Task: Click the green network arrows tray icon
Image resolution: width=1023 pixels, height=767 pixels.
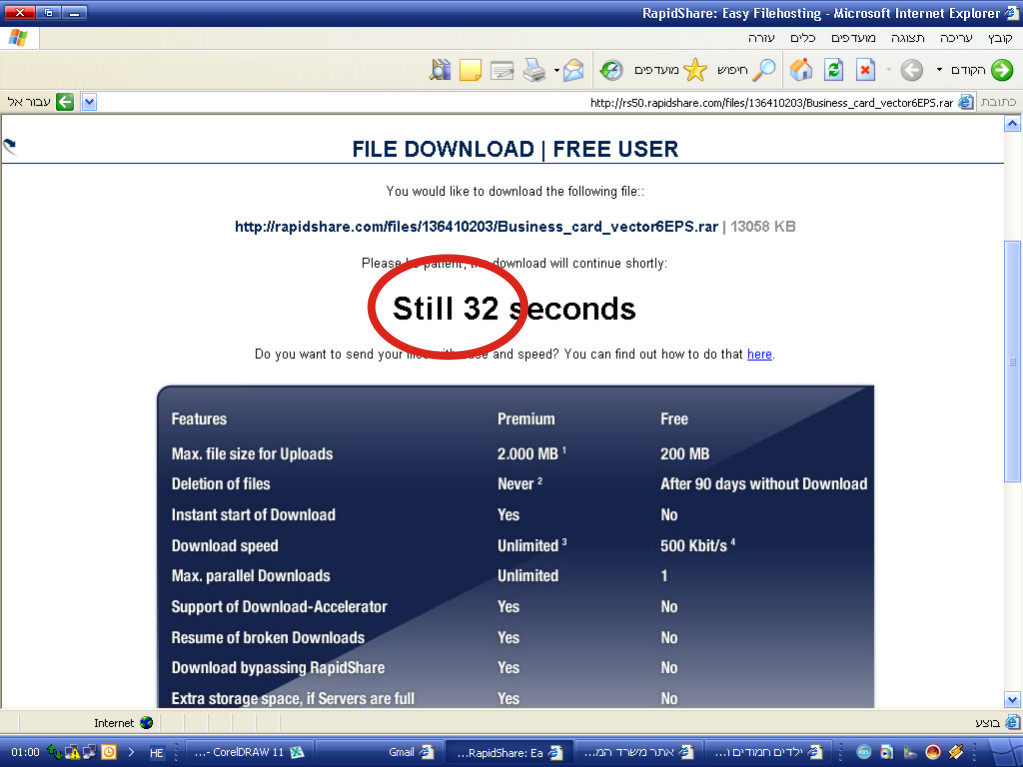Action: [55, 752]
